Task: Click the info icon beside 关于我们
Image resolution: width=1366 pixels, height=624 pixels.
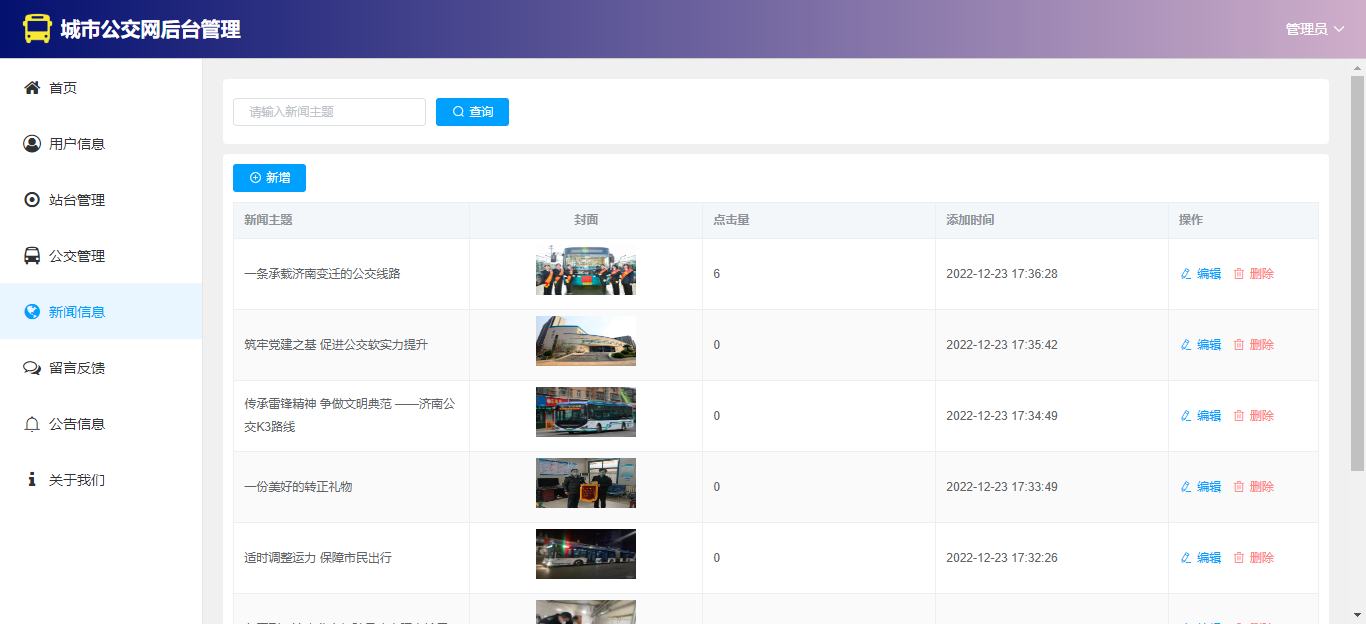Action: click(x=32, y=480)
